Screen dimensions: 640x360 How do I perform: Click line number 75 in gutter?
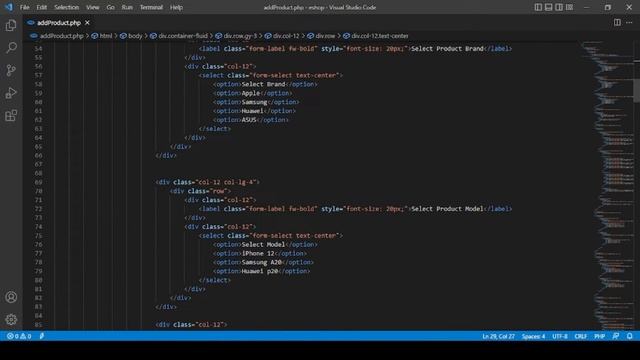click(38, 236)
